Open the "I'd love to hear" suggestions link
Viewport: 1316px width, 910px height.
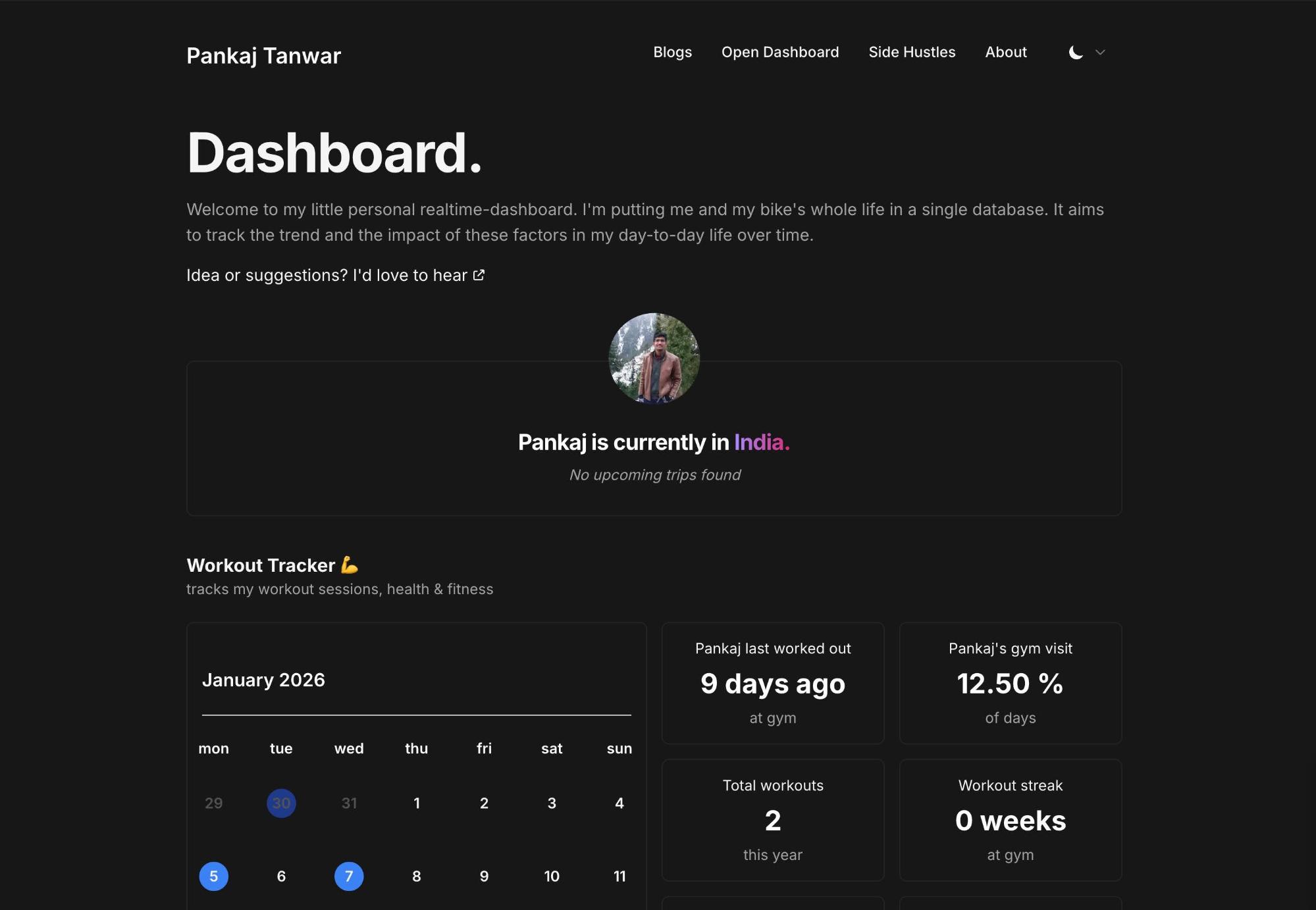pyautogui.click(x=411, y=275)
